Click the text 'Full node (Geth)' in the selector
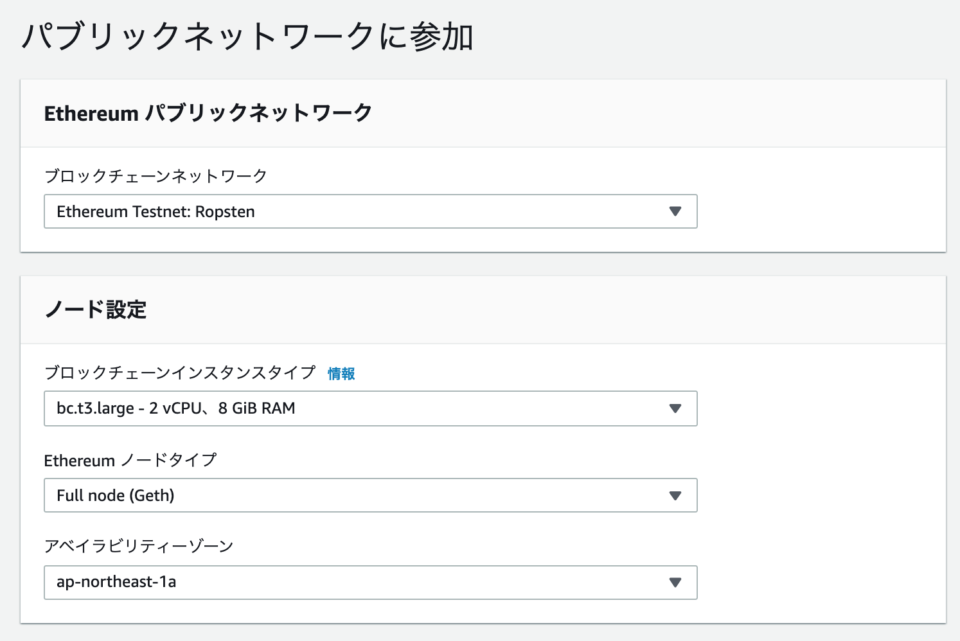Screen dimensions: 960x641 click(x=116, y=495)
